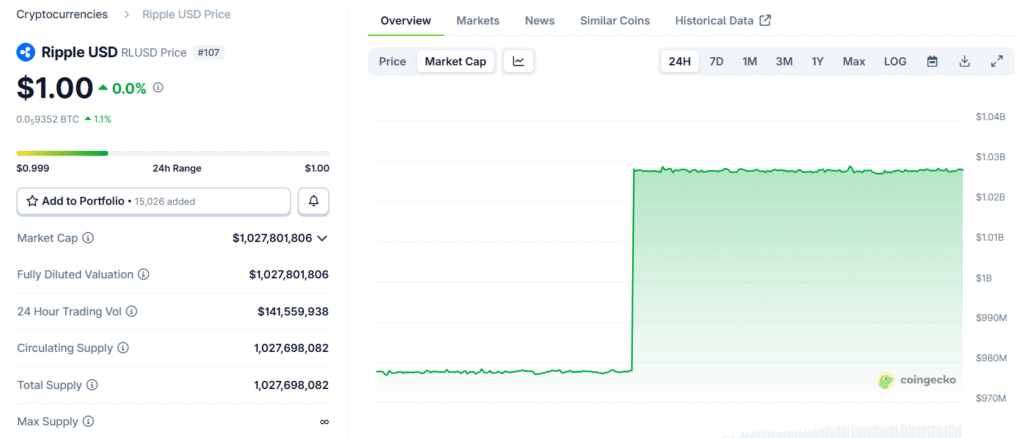The width and height of the screenshot is (1024, 438).
Task: Click the #107 rank badge
Action: click(209, 53)
